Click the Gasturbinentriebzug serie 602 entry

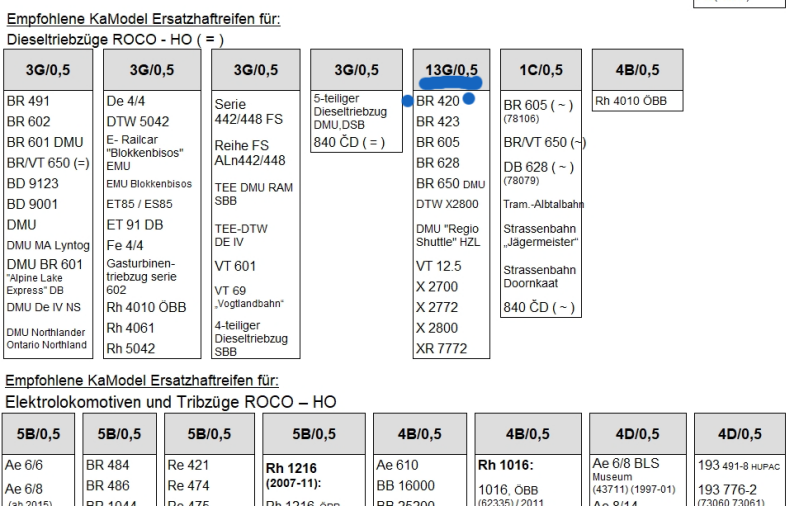(141, 277)
